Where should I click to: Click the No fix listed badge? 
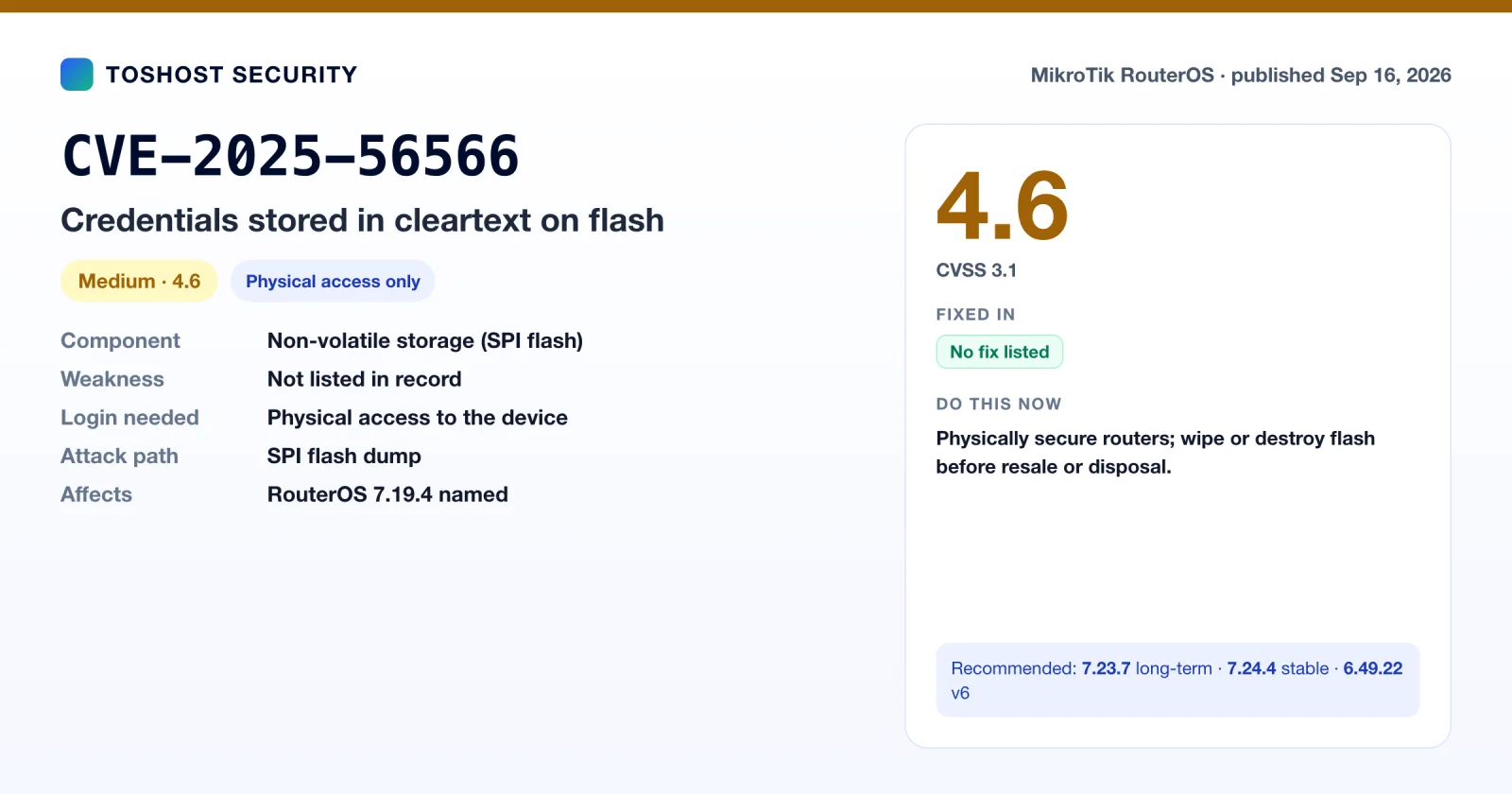coord(999,352)
